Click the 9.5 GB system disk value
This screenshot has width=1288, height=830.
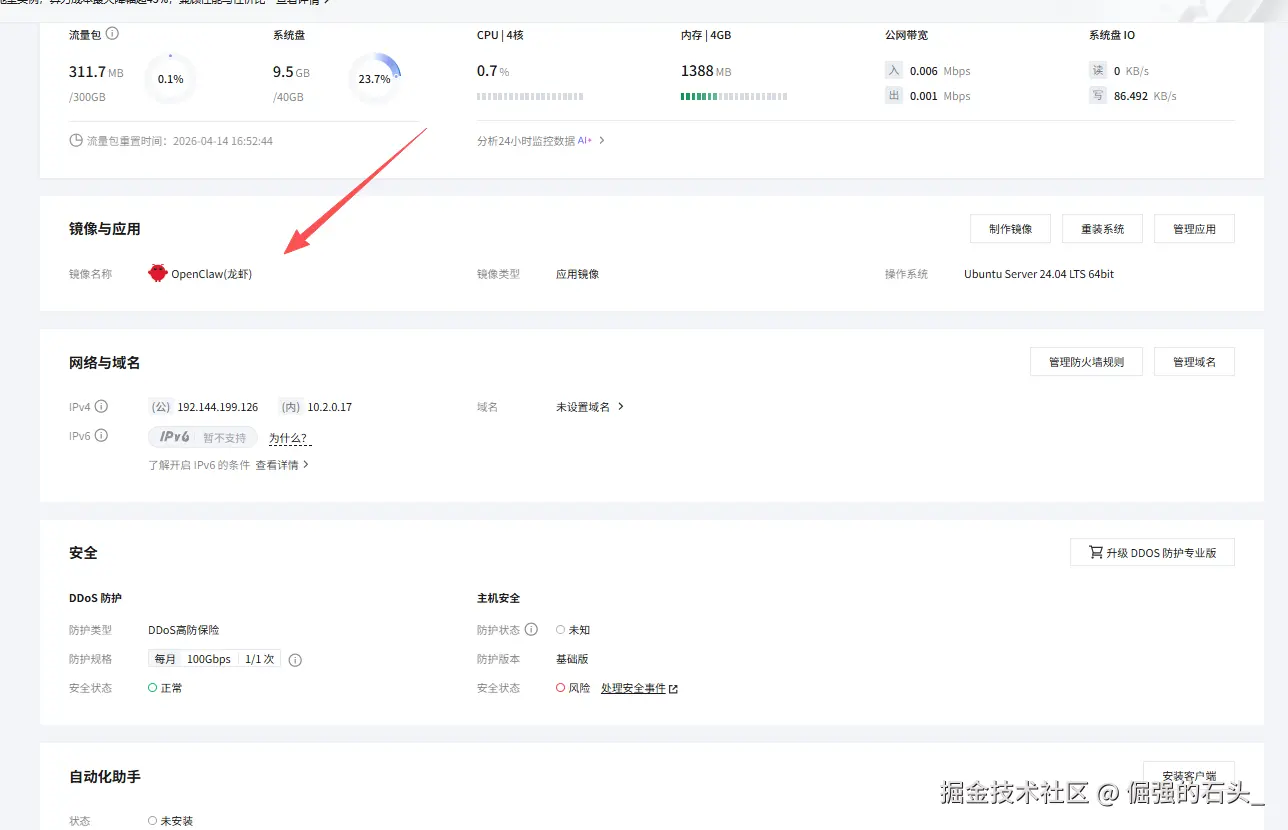pos(291,72)
